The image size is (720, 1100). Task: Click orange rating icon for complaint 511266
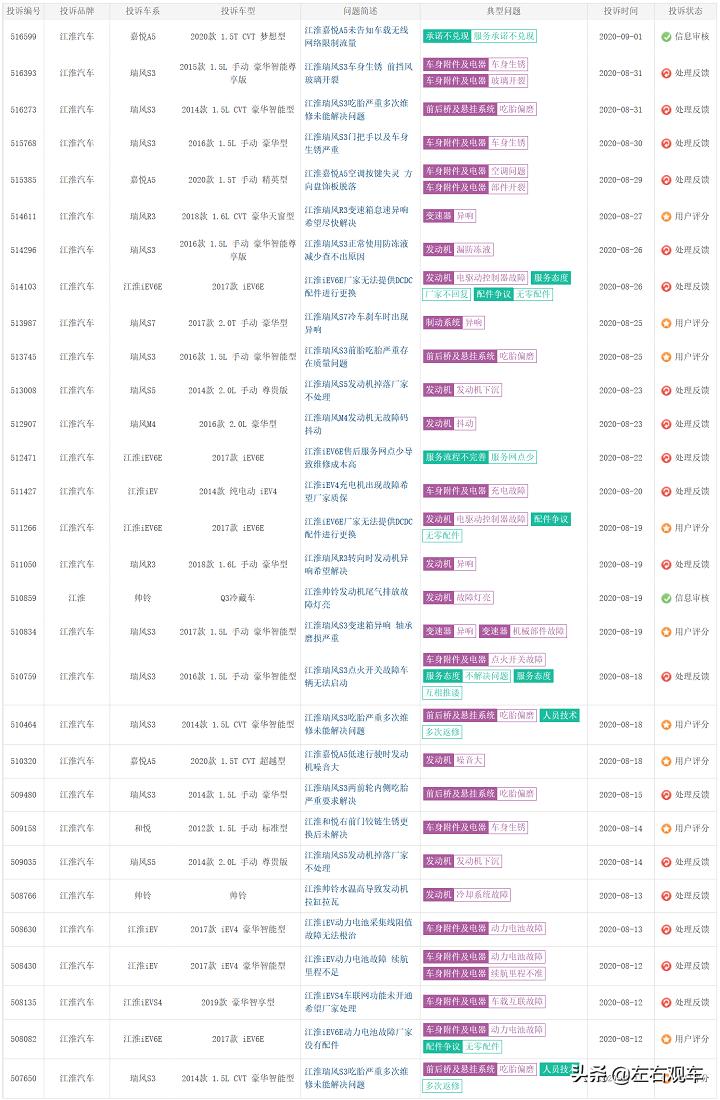666,528
